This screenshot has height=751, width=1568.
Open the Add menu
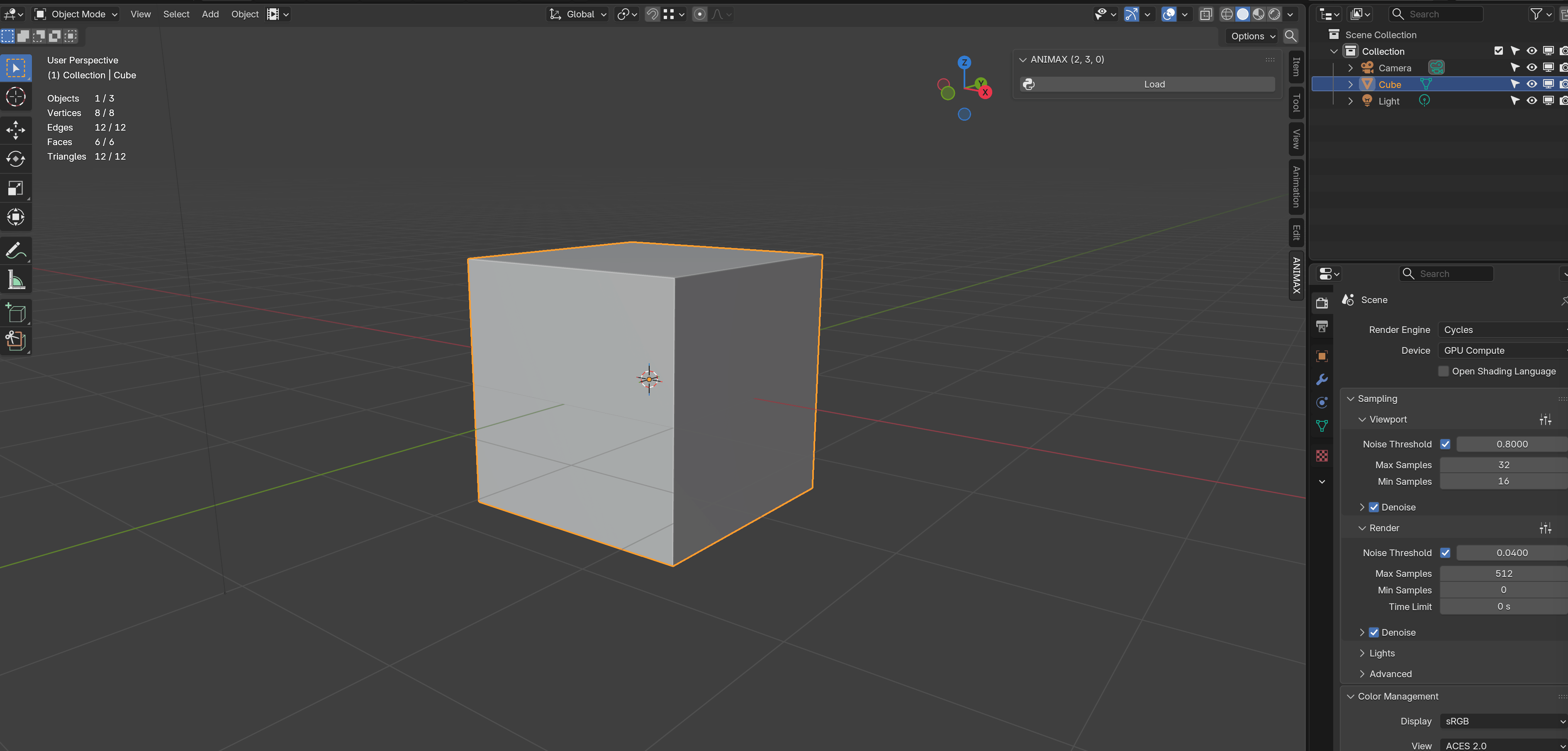[x=210, y=14]
